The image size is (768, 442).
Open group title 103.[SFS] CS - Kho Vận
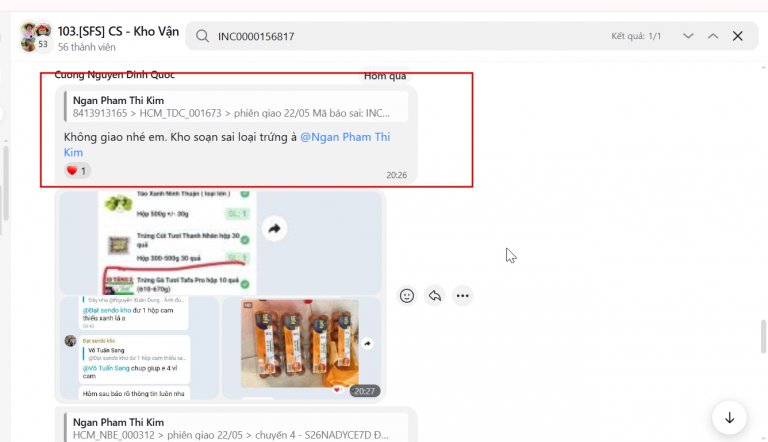click(x=118, y=31)
